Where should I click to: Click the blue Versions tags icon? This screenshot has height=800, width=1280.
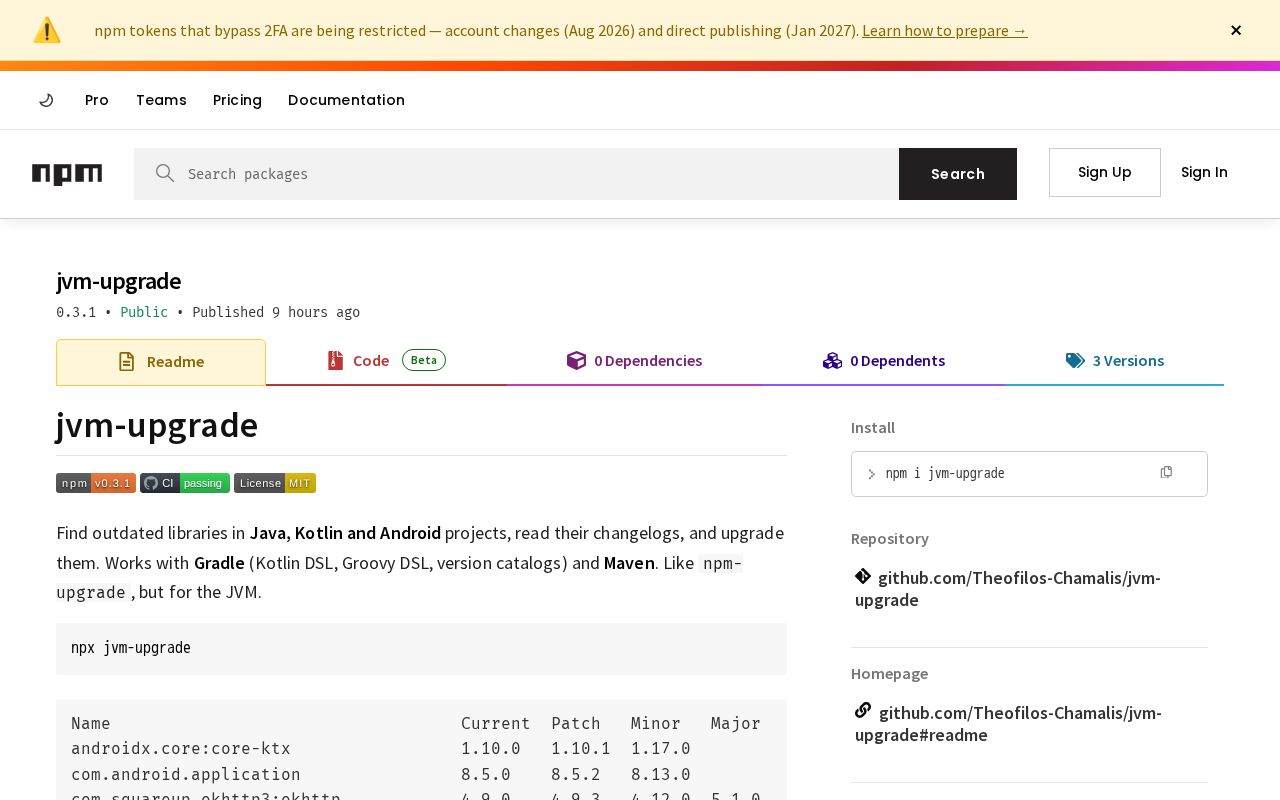(x=1075, y=360)
